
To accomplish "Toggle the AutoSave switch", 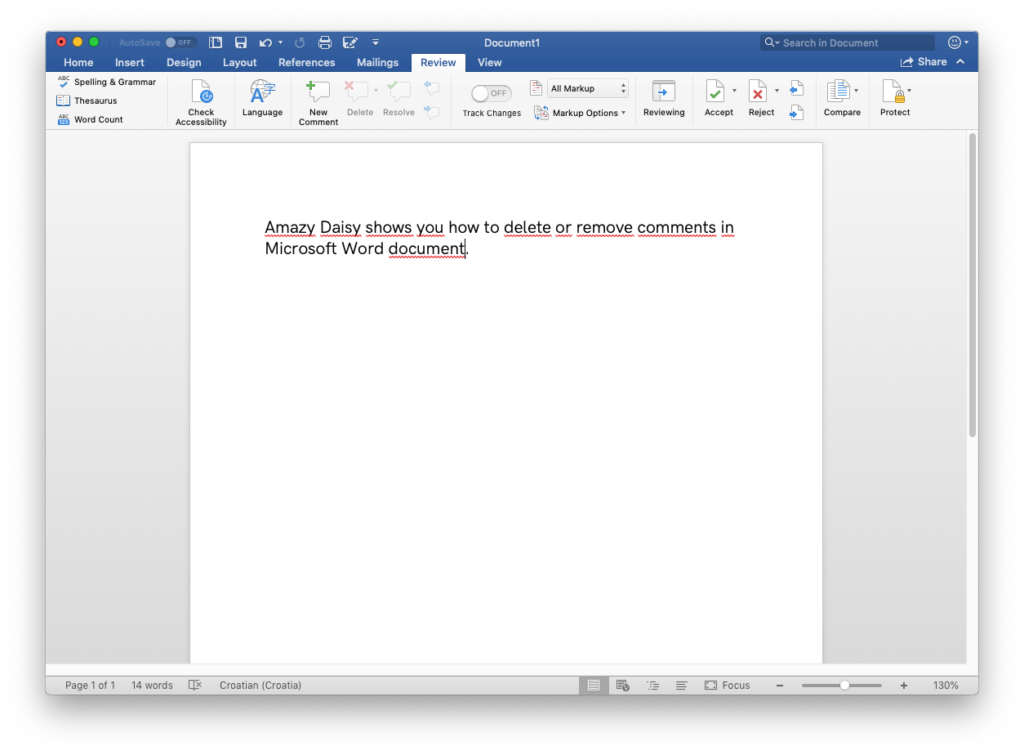I will point(179,43).
